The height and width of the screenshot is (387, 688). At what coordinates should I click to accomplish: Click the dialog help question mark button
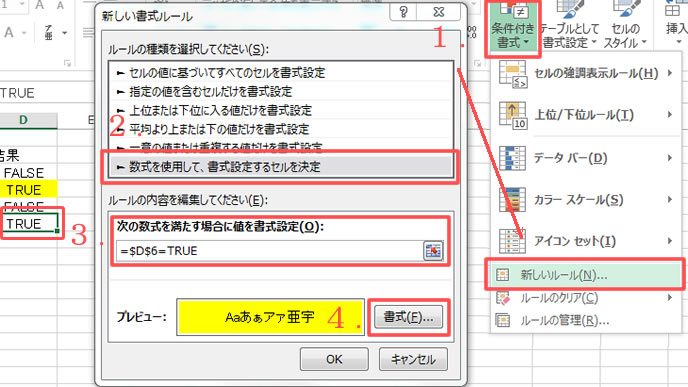tap(404, 12)
